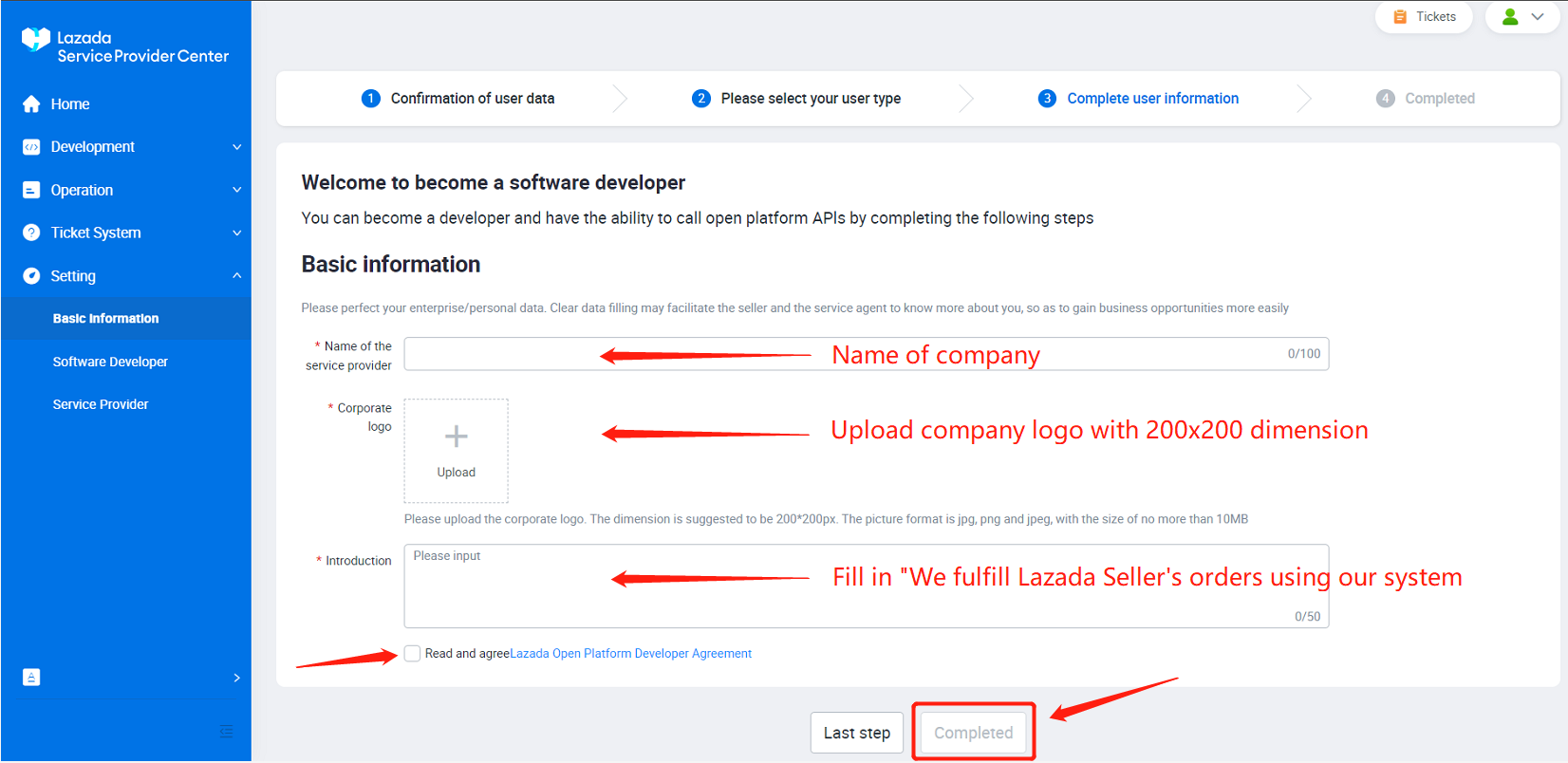The width and height of the screenshot is (1568, 763).
Task: Click the Upload label in the logo box
Action: 457,473
